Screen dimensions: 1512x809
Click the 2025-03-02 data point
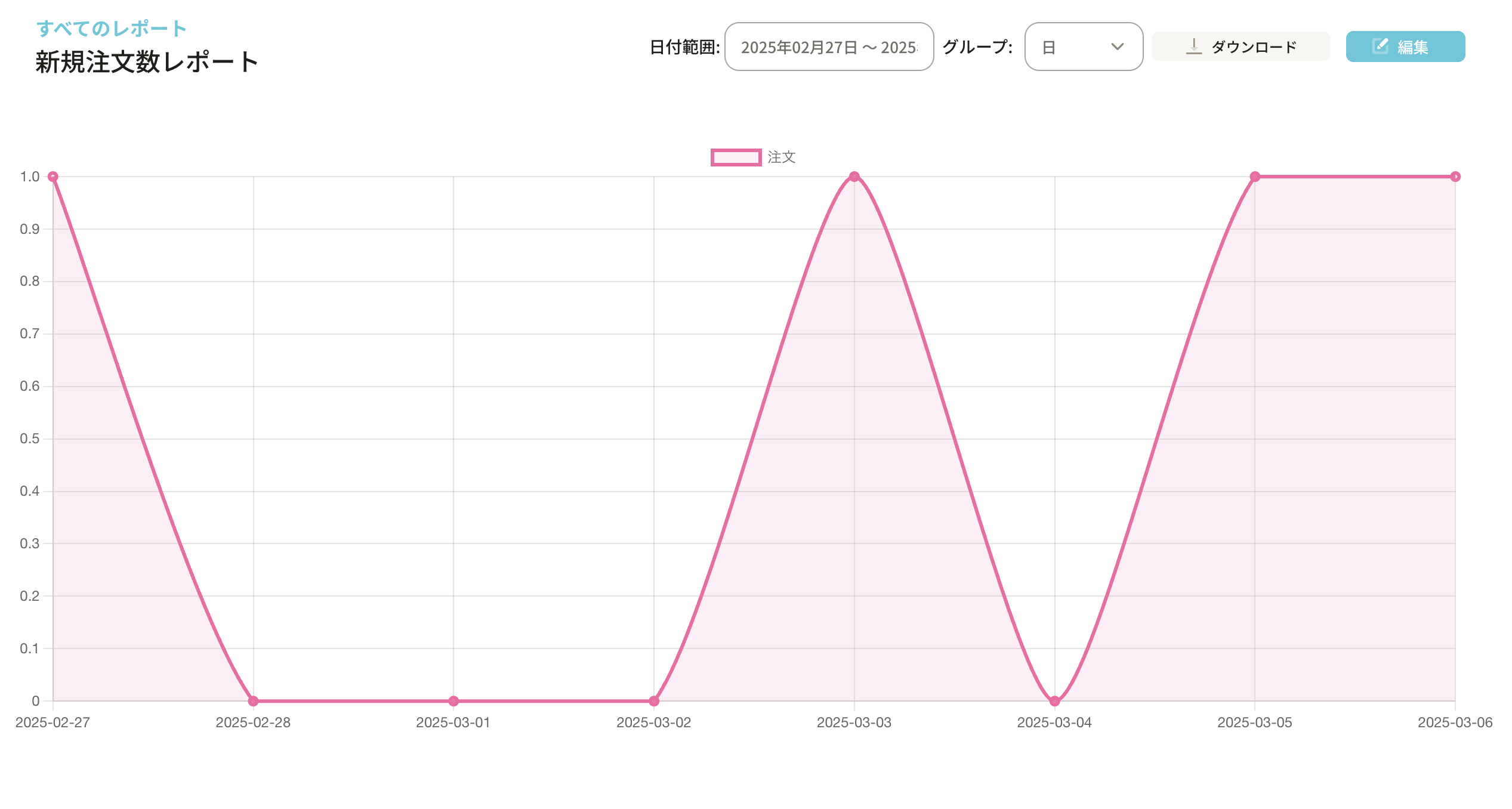(654, 701)
